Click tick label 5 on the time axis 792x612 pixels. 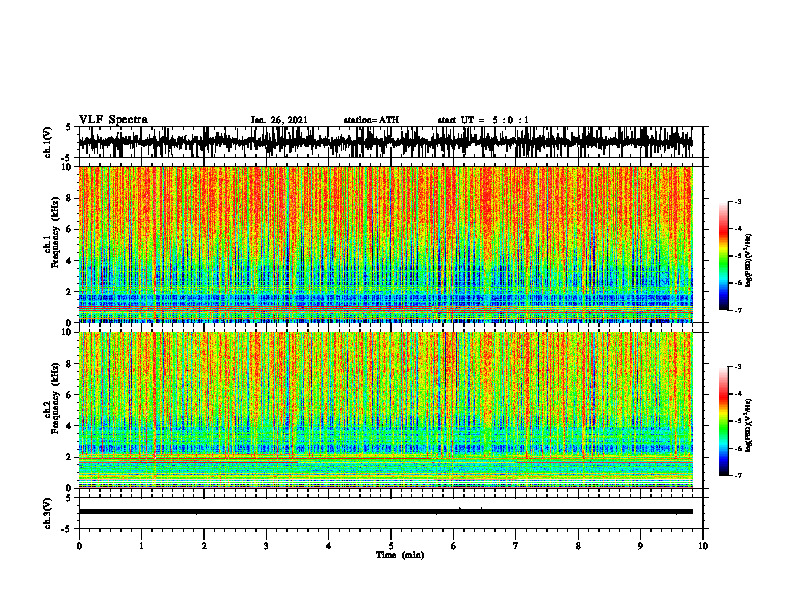click(x=391, y=546)
